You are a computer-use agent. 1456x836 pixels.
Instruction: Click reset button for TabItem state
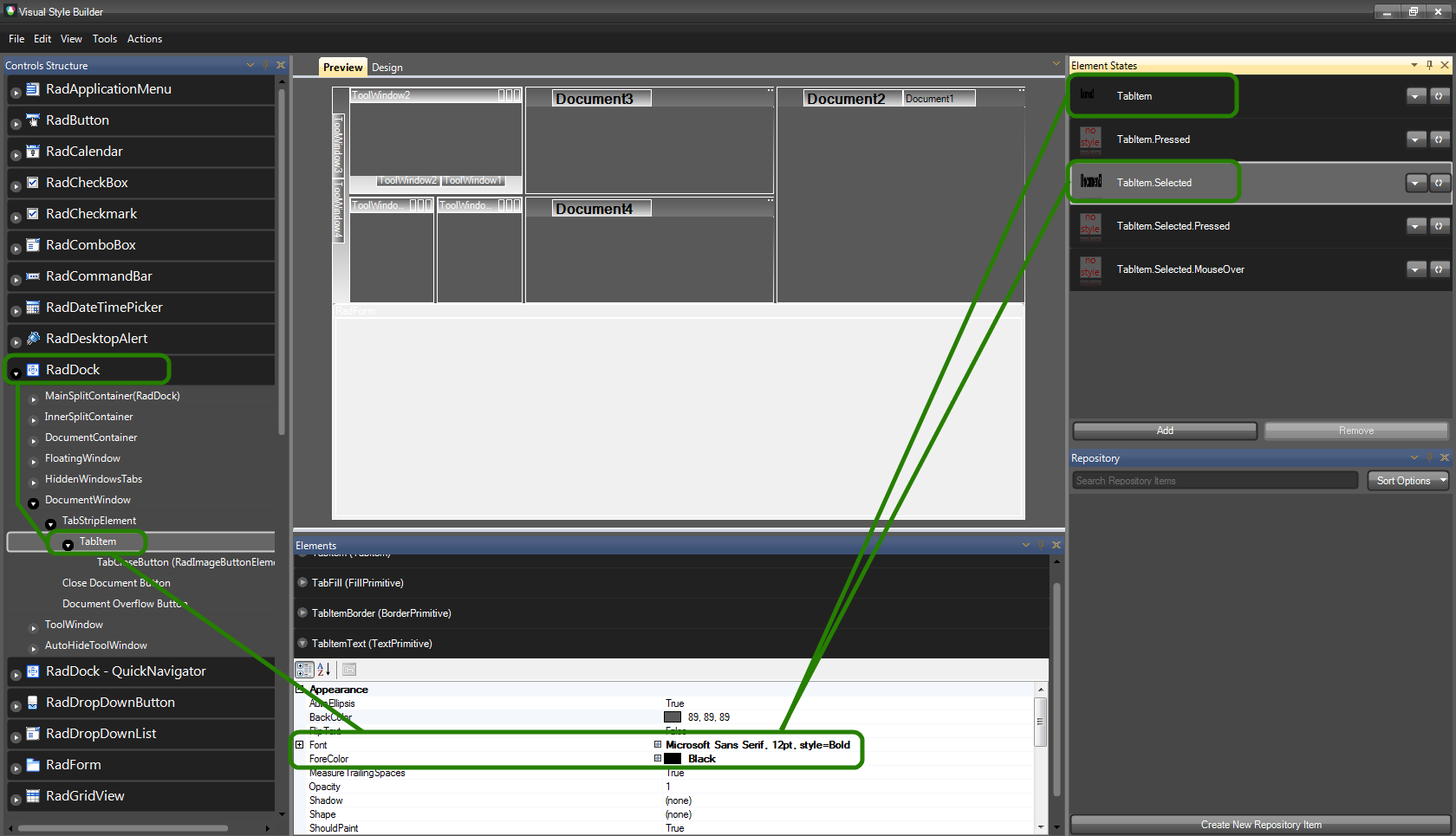pyautogui.click(x=1439, y=96)
